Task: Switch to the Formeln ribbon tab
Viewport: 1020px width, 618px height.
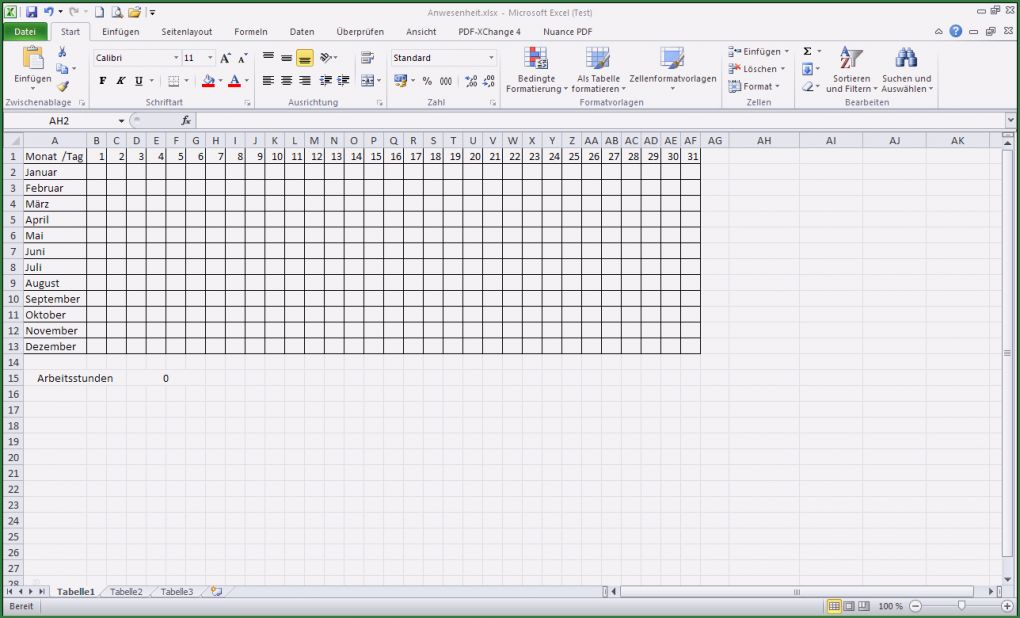Action: [x=251, y=31]
